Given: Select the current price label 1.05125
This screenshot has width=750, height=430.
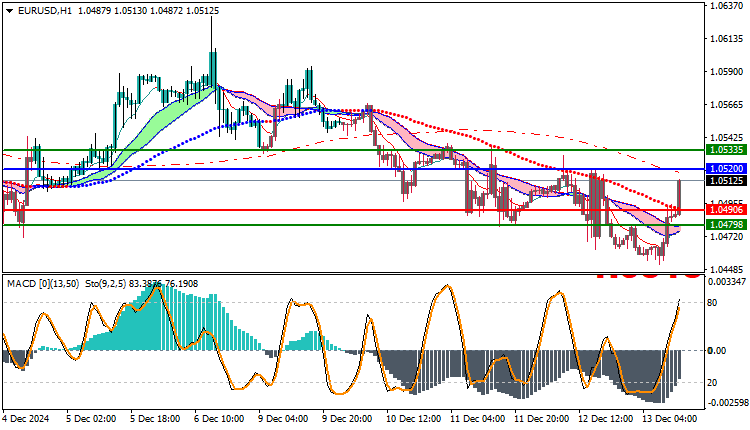Looking at the screenshot, I should pos(726,180).
